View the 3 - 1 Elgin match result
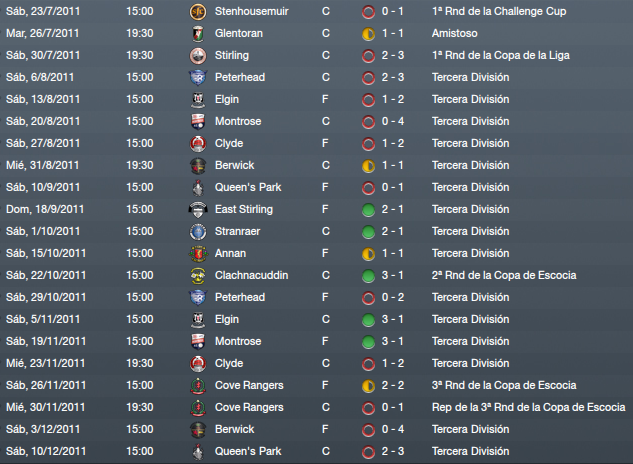The width and height of the screenshot is (633, 464). click(392, 319)
